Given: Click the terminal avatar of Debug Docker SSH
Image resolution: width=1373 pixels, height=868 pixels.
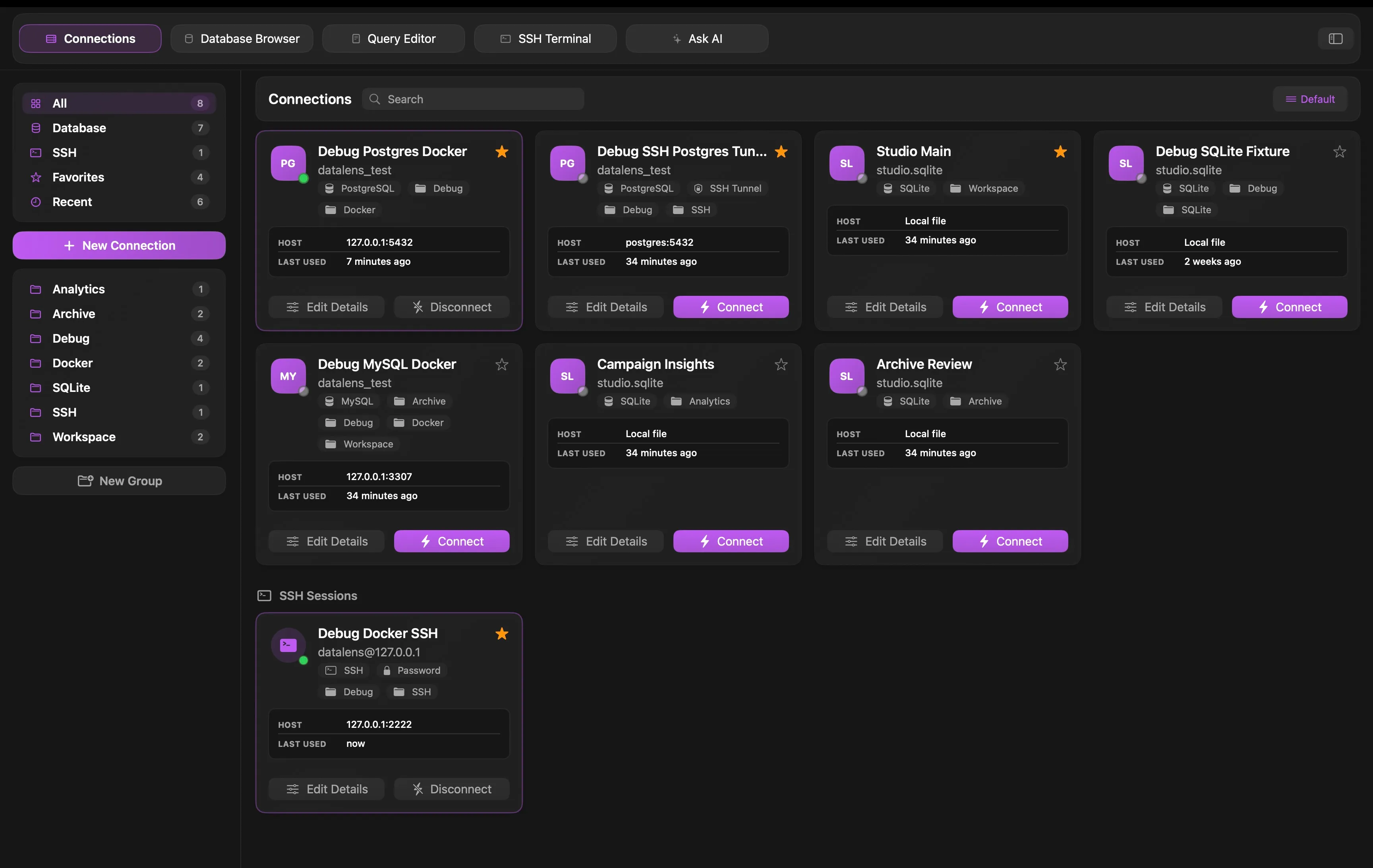Looking at the screenshot, I should click(288, 645).
